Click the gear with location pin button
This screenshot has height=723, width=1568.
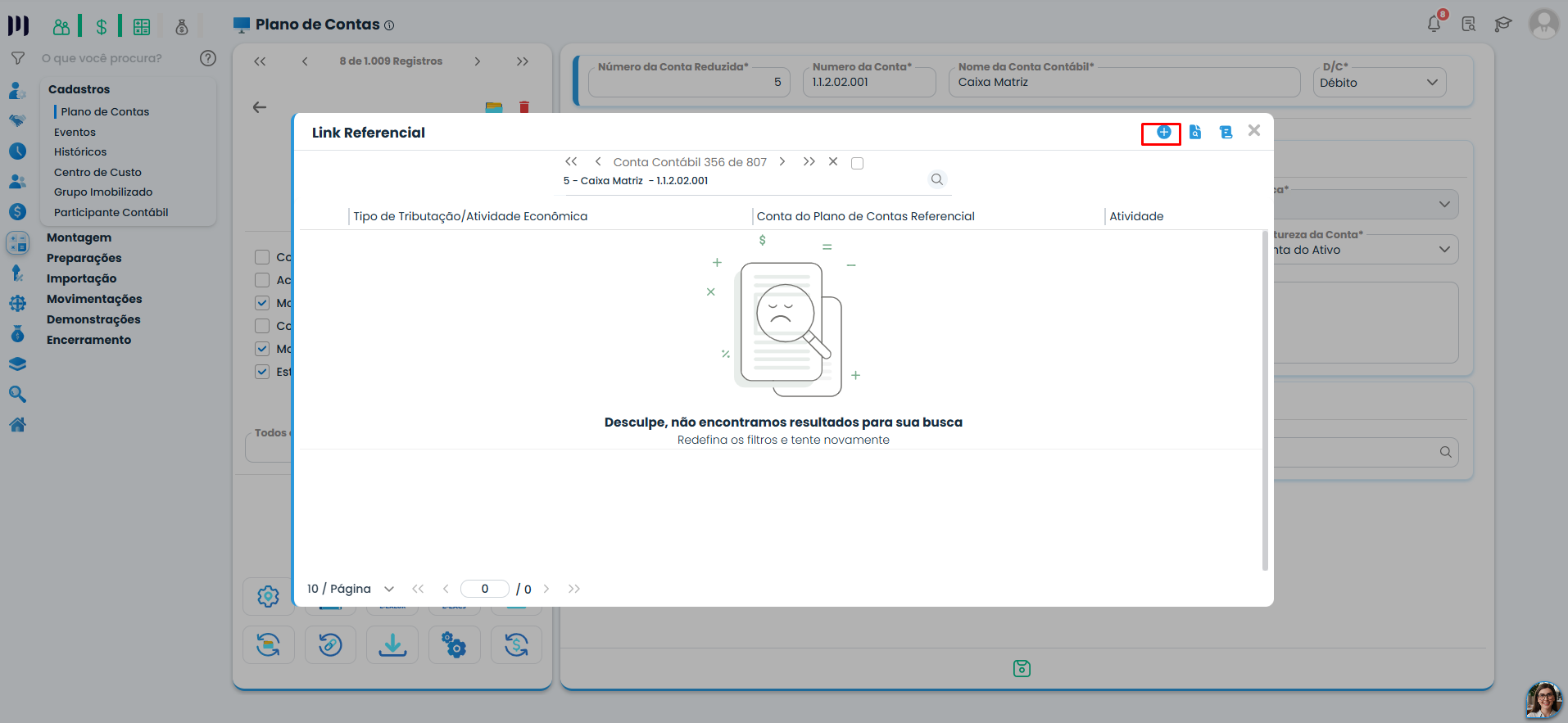(x=268, y=596)
